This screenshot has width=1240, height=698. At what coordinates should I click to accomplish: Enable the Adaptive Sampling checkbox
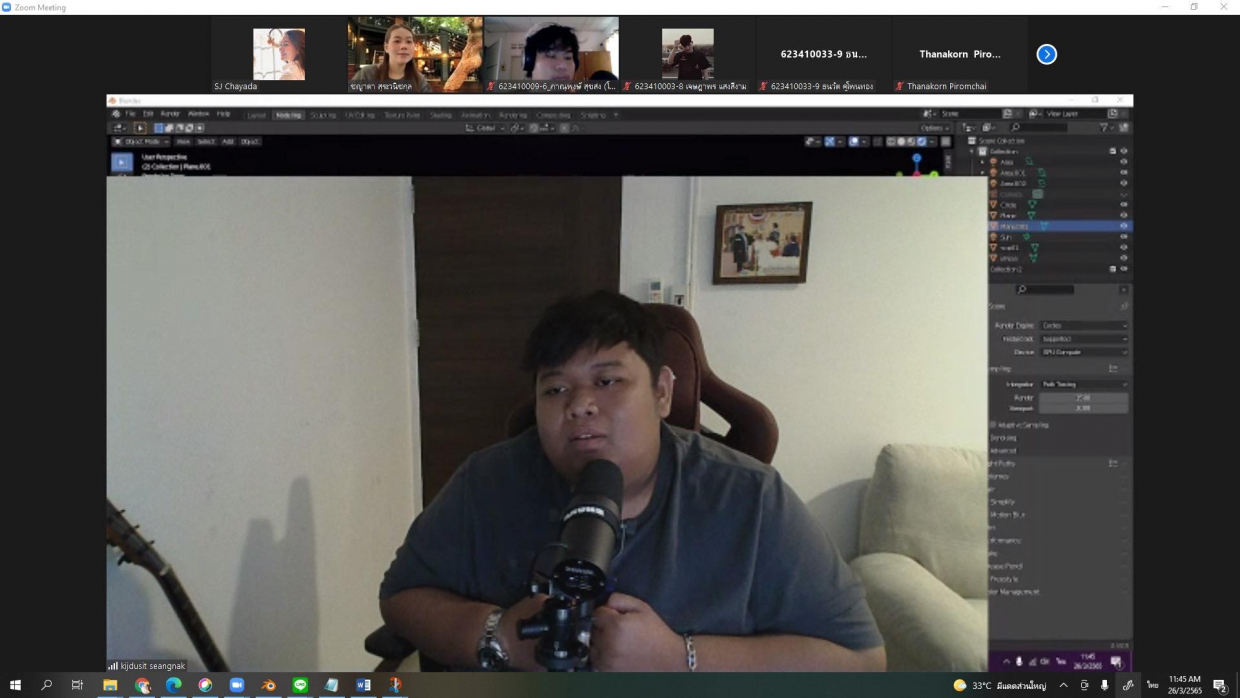coord(993,425)
